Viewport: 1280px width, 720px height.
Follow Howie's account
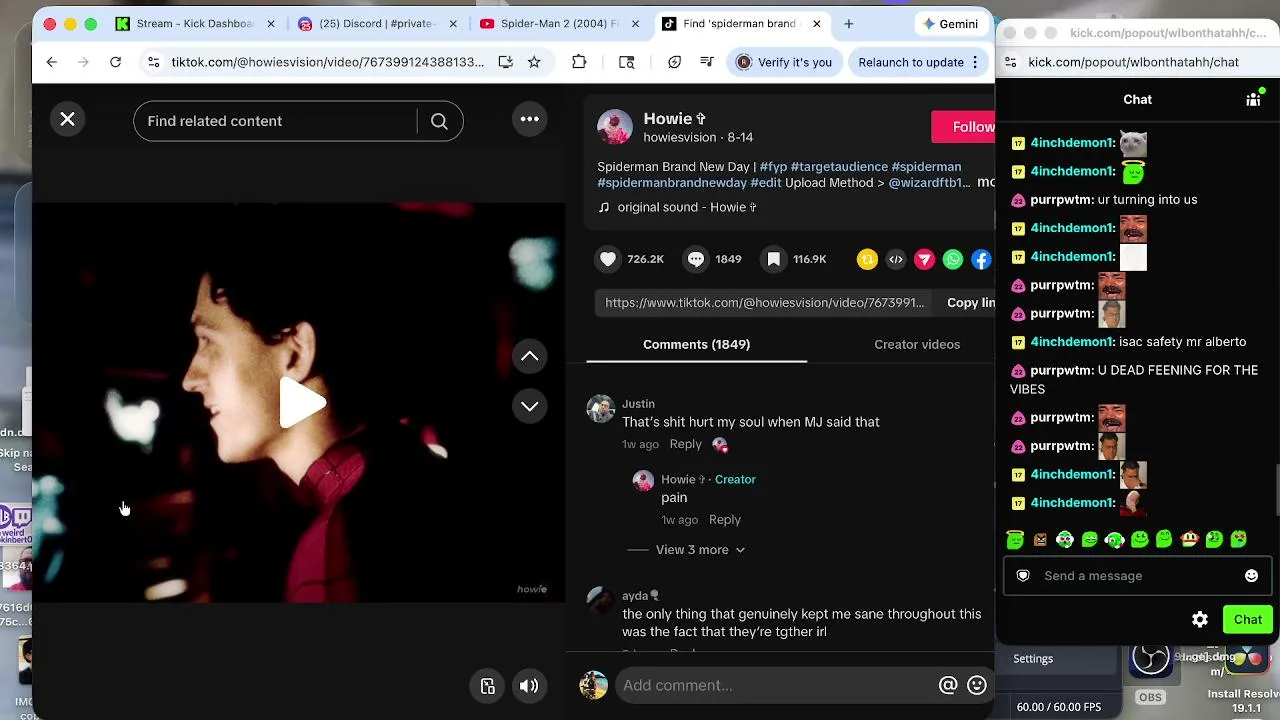pos(963,127)
